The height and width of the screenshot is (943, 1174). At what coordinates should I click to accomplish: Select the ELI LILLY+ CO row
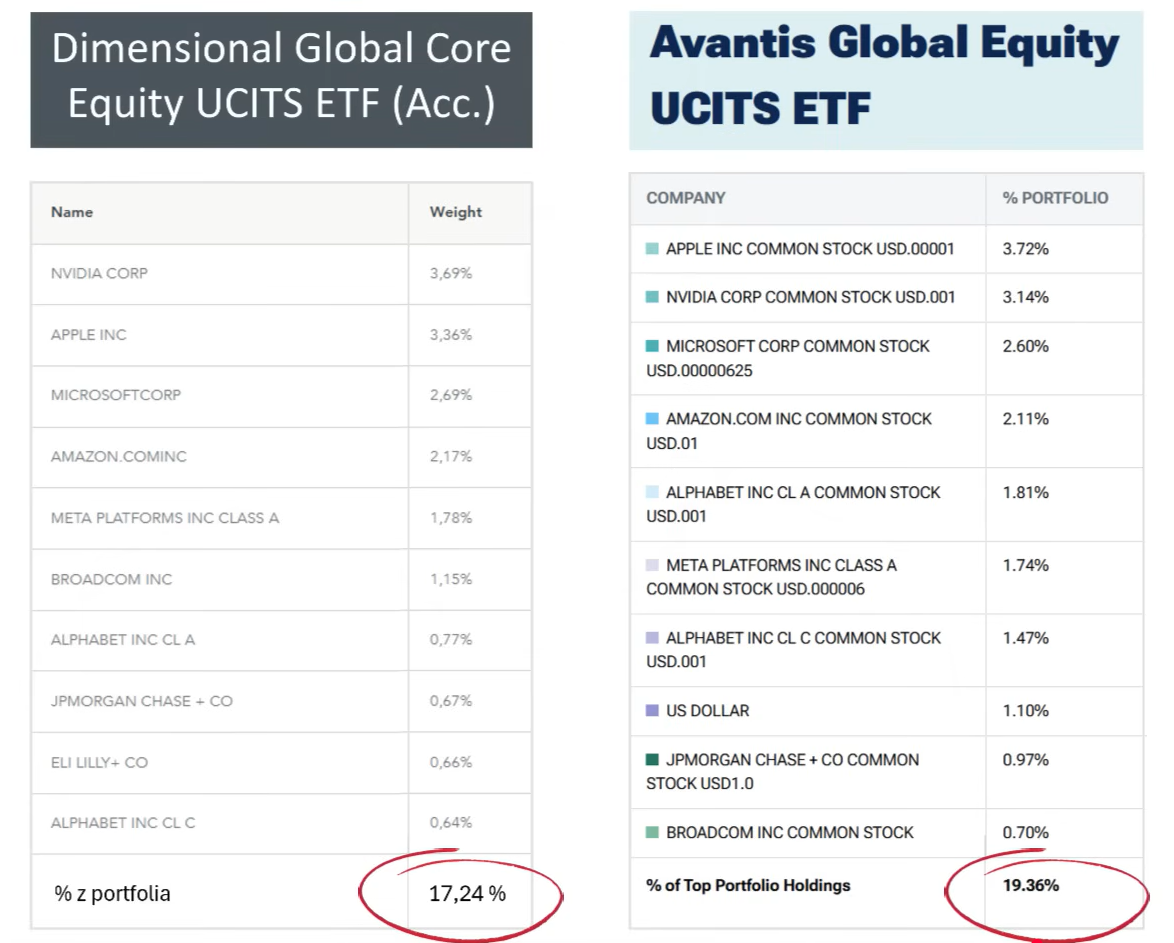coord(282,762)
